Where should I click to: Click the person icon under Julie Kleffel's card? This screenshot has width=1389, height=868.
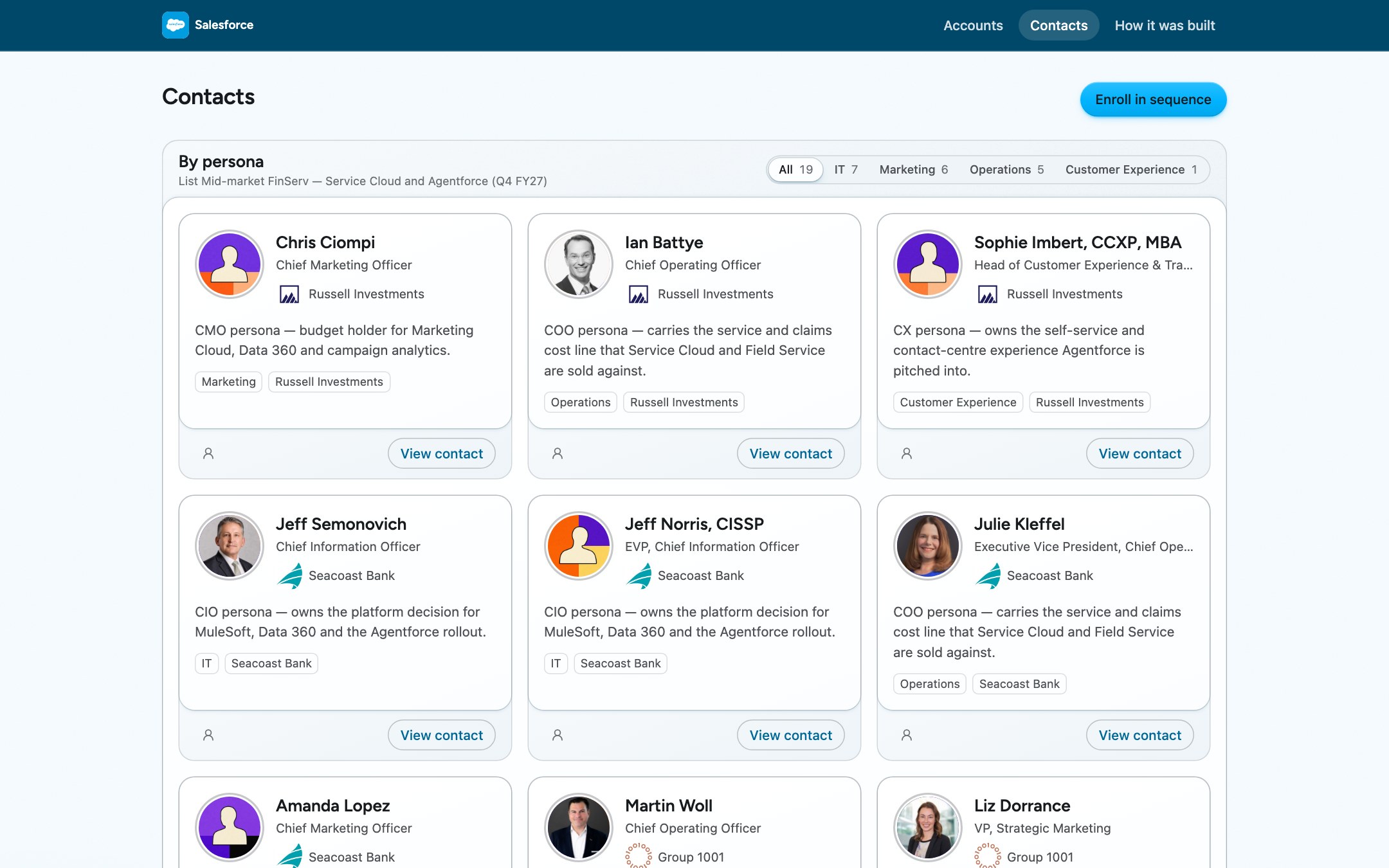point(907,735)
